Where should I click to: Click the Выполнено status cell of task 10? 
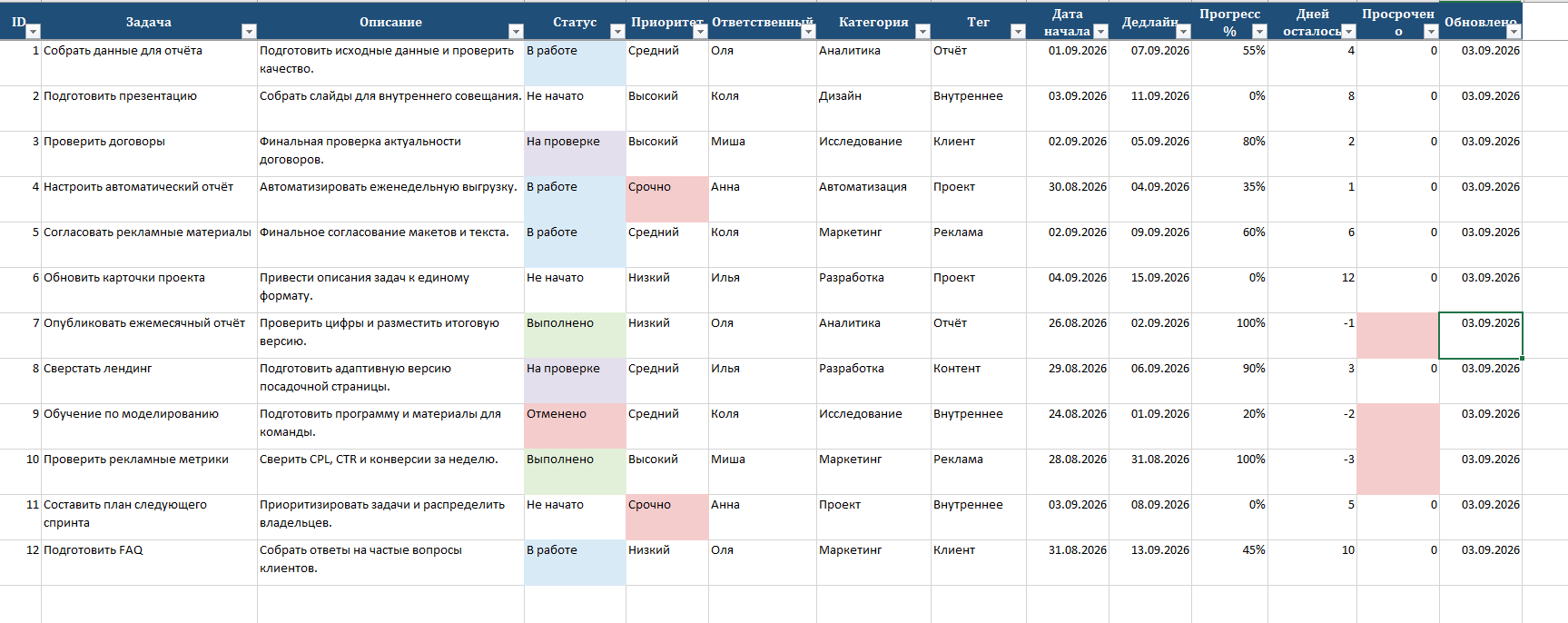[575, 472]
